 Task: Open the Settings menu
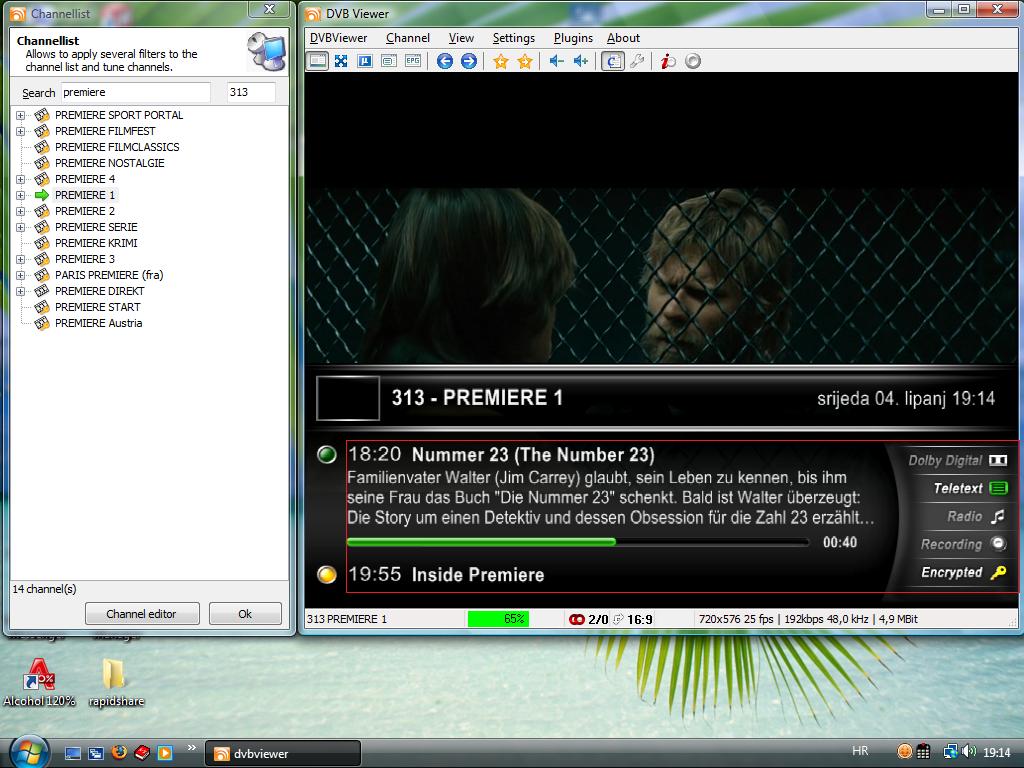[x=513, y=38]
